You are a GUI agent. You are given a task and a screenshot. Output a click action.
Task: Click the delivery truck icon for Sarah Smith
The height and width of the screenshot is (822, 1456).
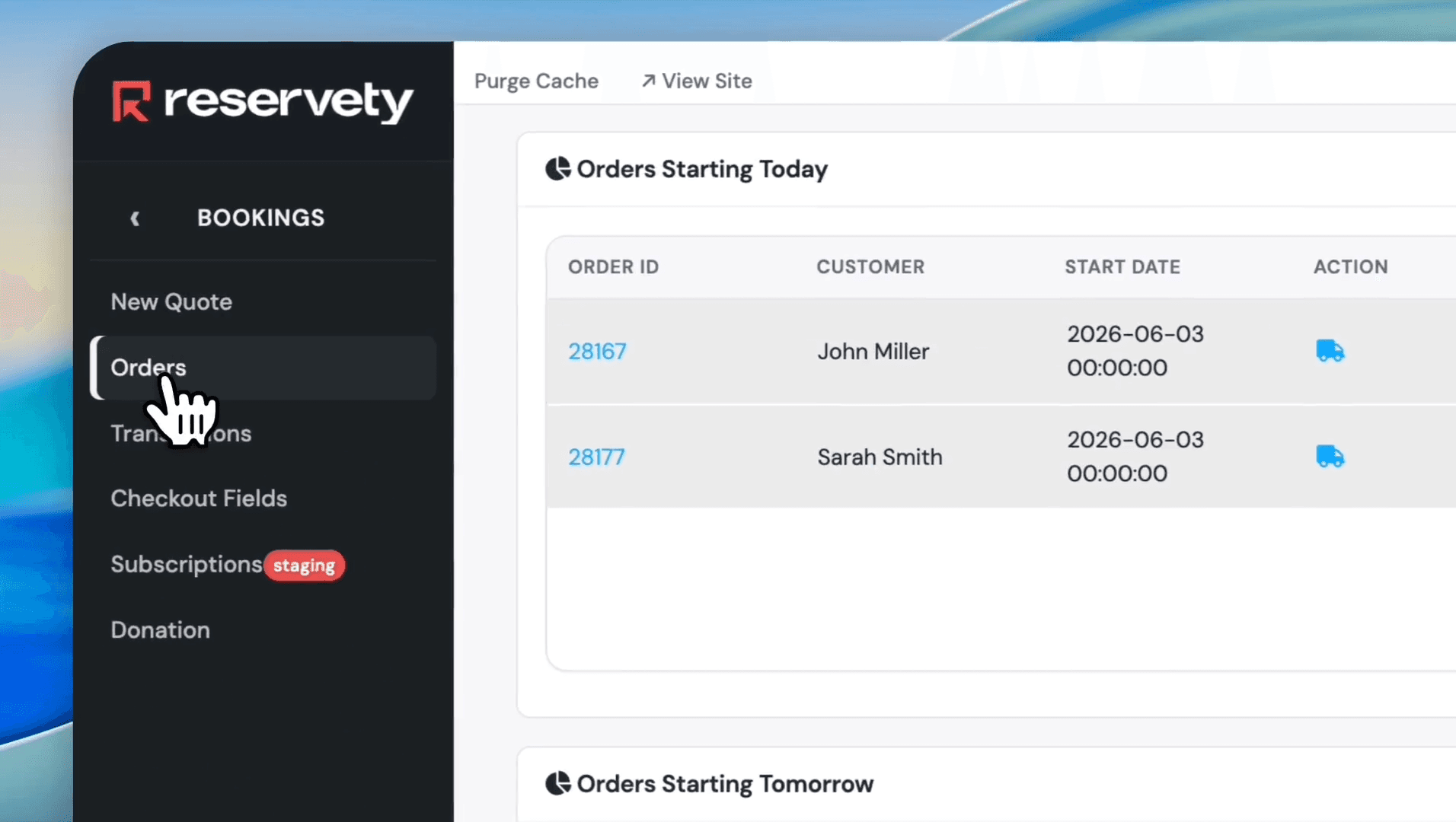tap(1330, 457)
